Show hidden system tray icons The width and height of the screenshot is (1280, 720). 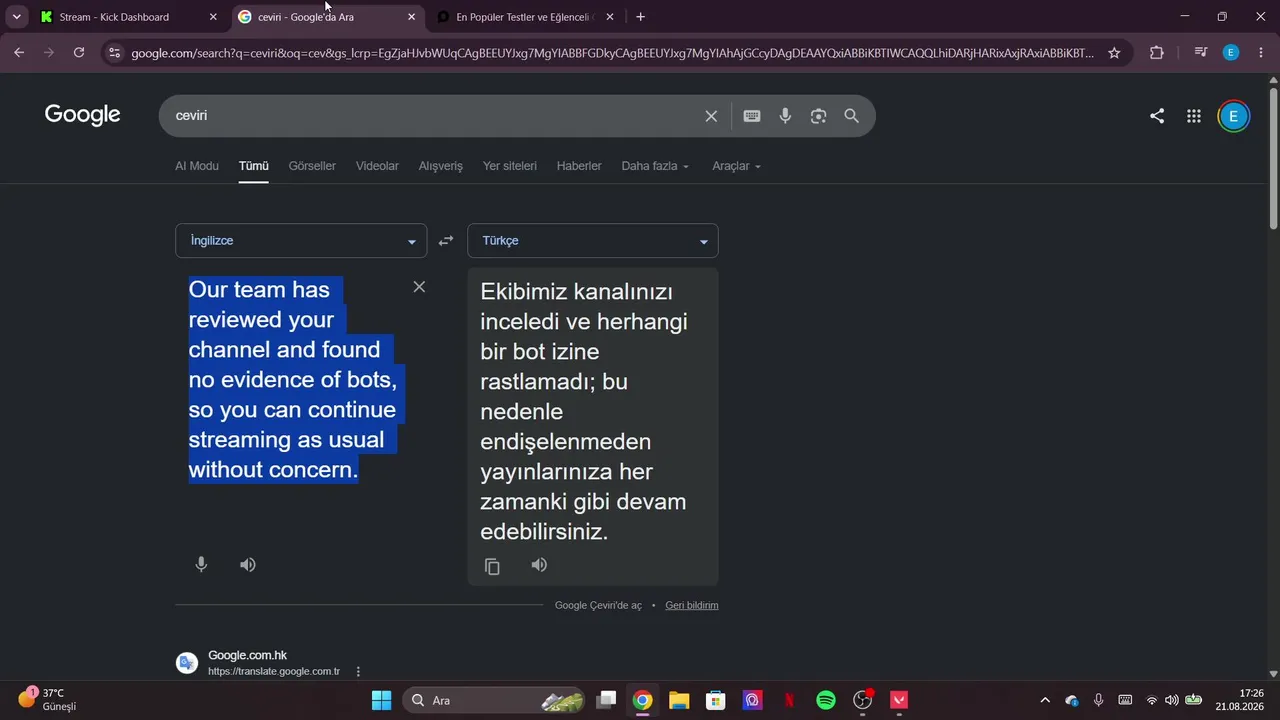coord(1045,700)
